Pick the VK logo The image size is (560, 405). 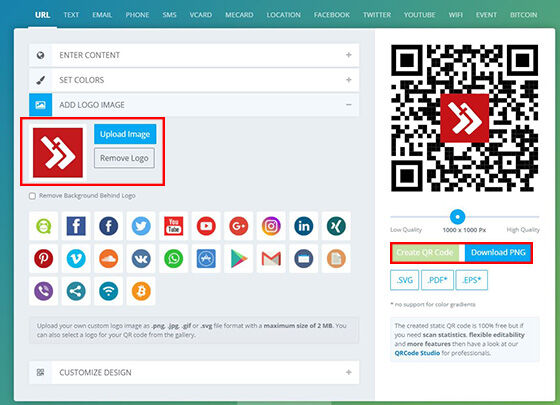[x=141, y=259]
